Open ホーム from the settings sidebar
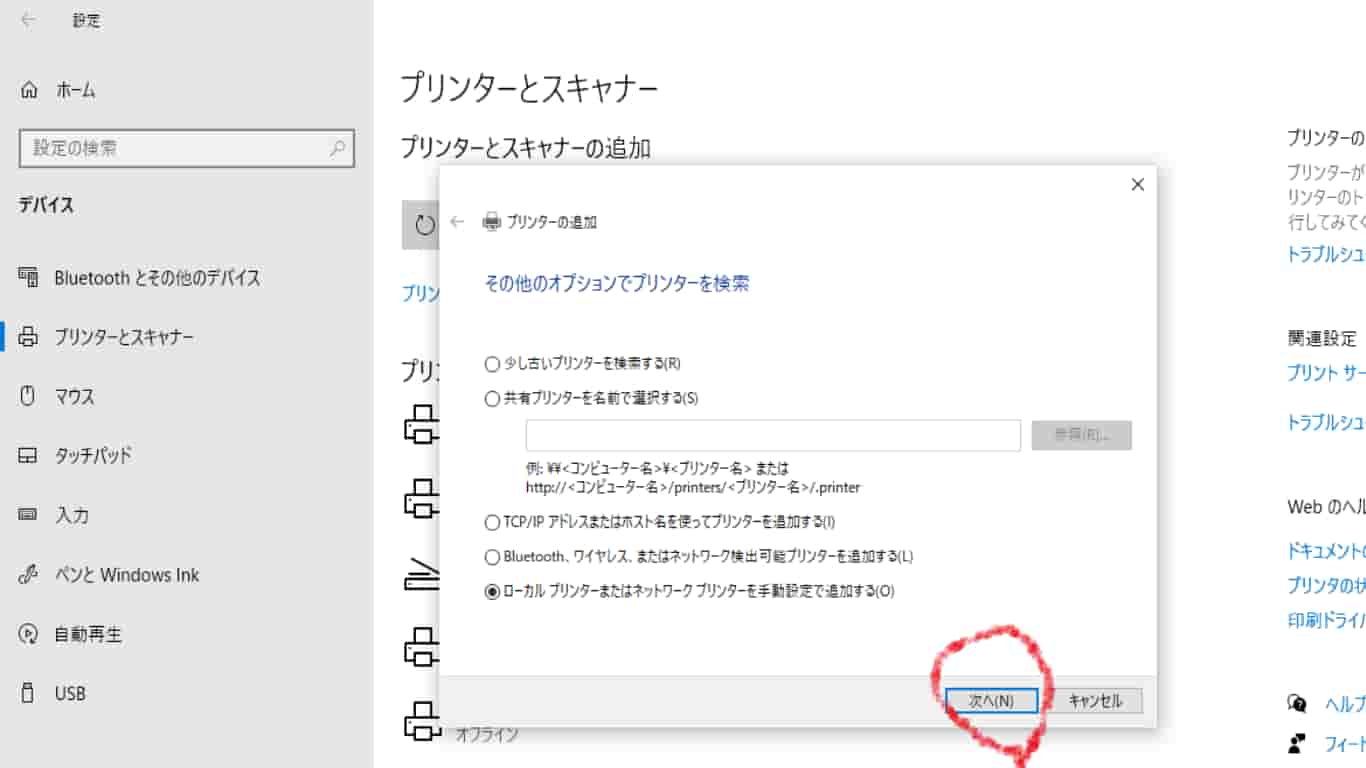The height and width of the screenshot is (768, 1366). pos(27,90)
